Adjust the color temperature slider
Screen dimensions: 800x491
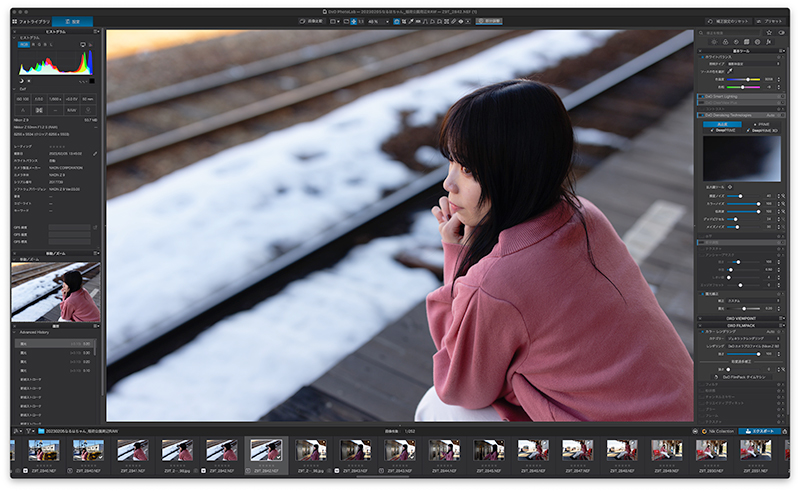pos(744,80)
